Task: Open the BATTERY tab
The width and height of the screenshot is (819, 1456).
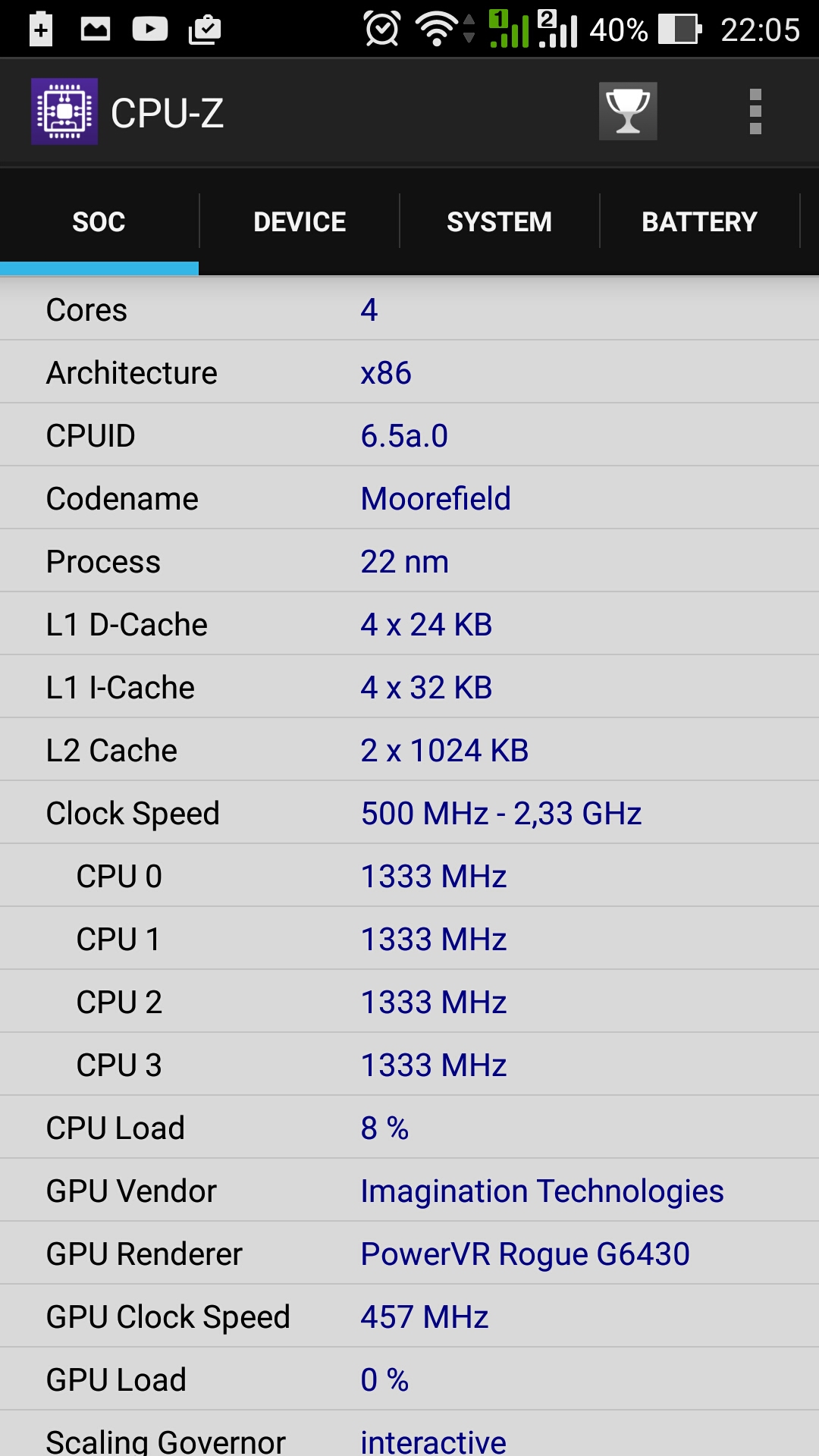Action: pos(699,221)
